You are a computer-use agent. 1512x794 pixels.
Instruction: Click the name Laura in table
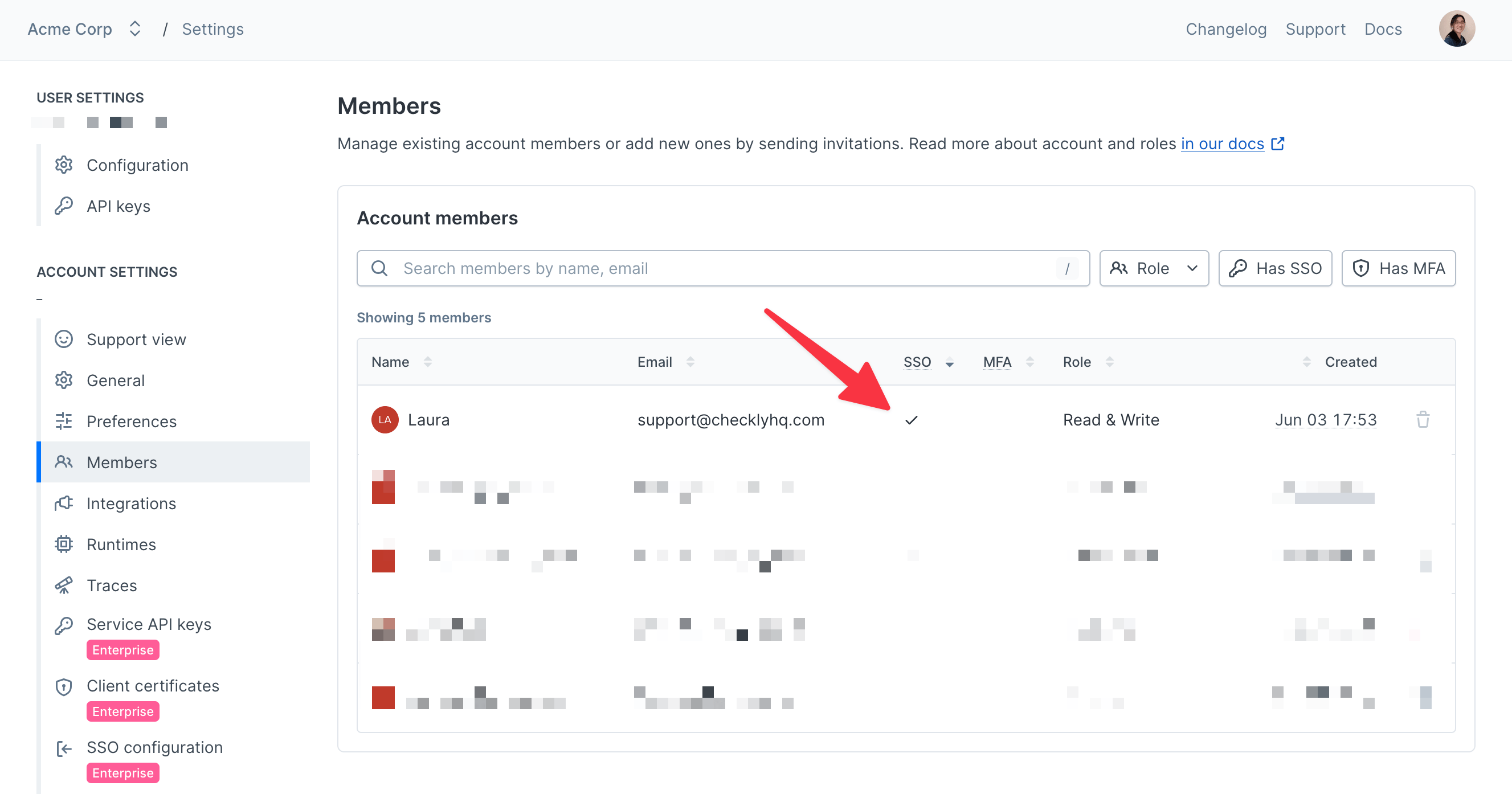coord(428,420)
